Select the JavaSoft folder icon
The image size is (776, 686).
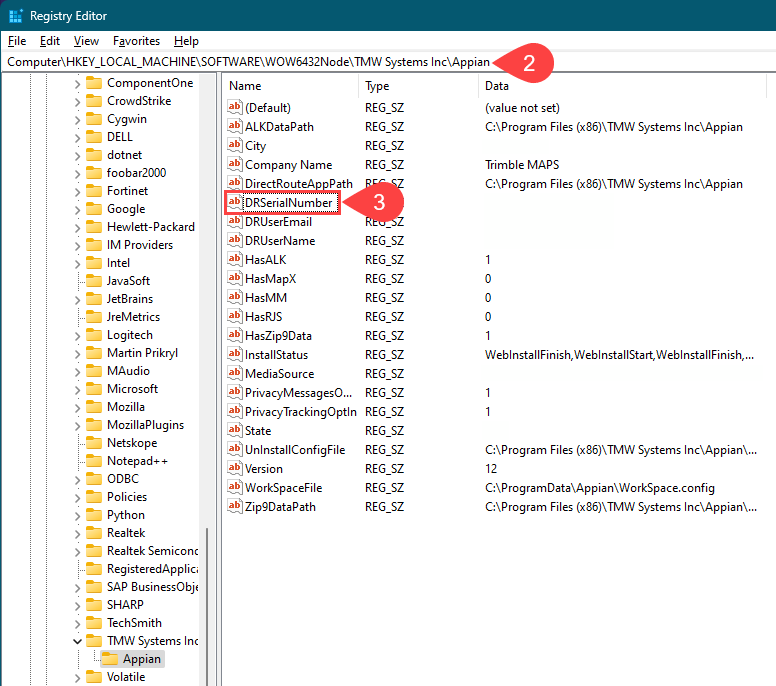[94, 281]
